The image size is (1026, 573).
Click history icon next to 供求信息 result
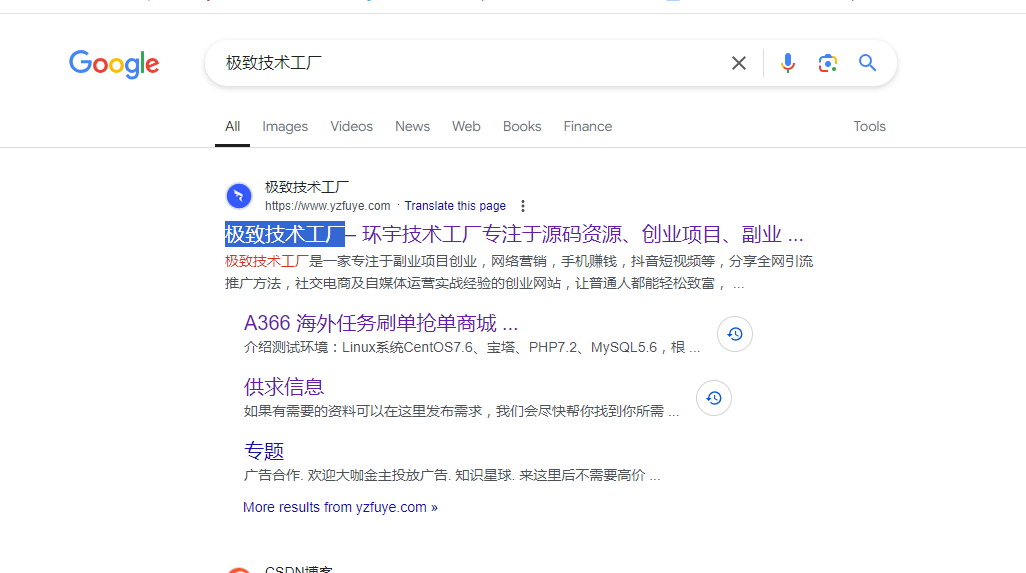tap(714, 398)
